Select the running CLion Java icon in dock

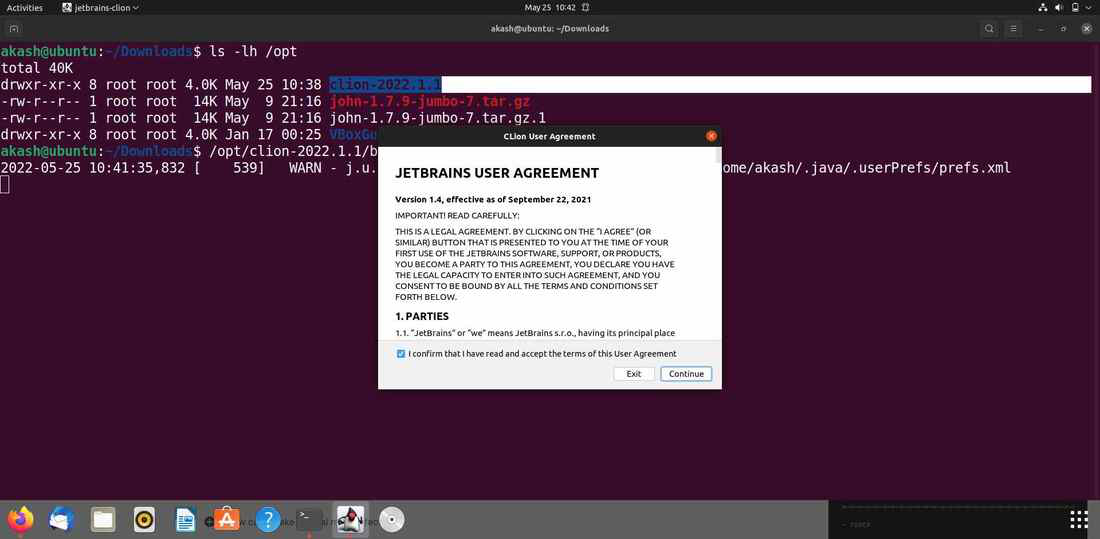350,519
